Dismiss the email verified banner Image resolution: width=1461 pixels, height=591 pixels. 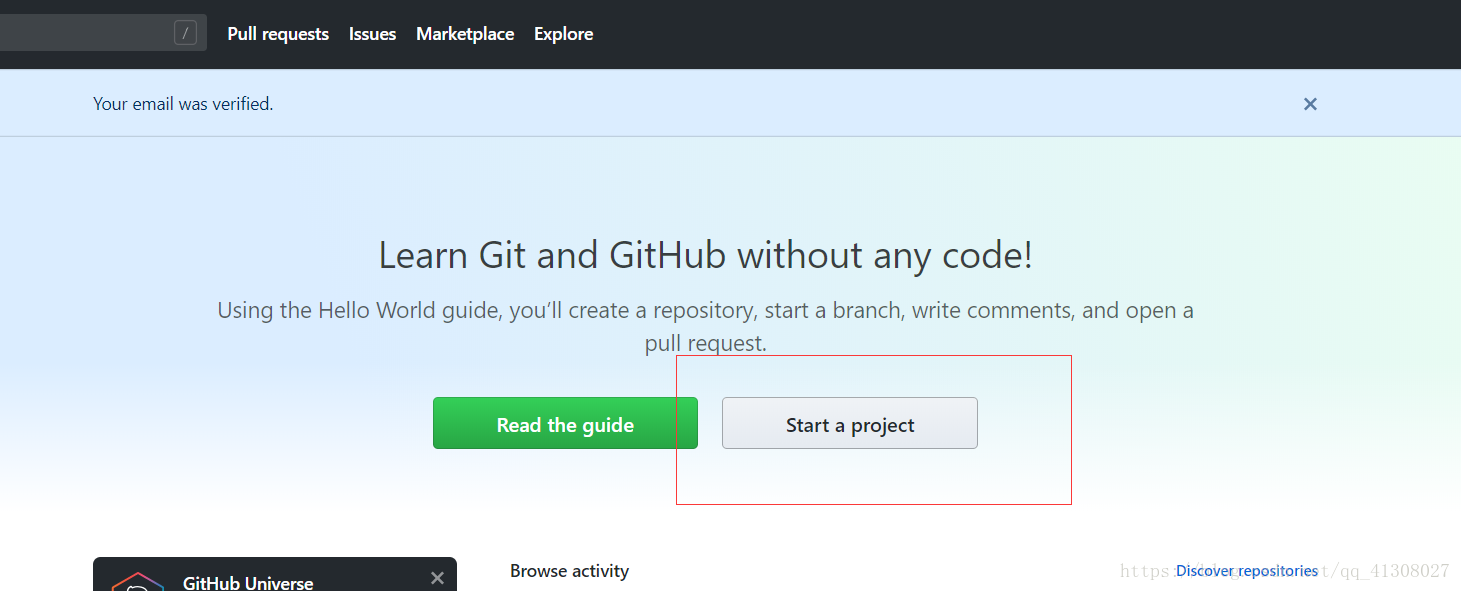pos(1310,104)
